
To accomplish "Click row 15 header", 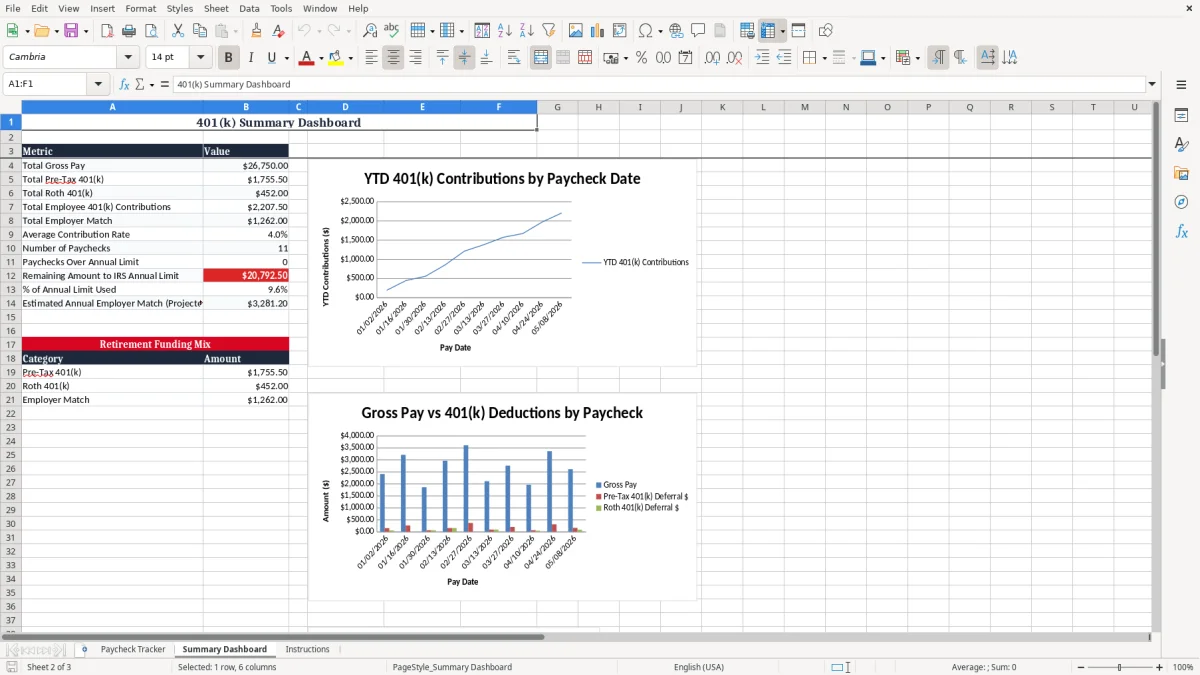I will point(11,317).
